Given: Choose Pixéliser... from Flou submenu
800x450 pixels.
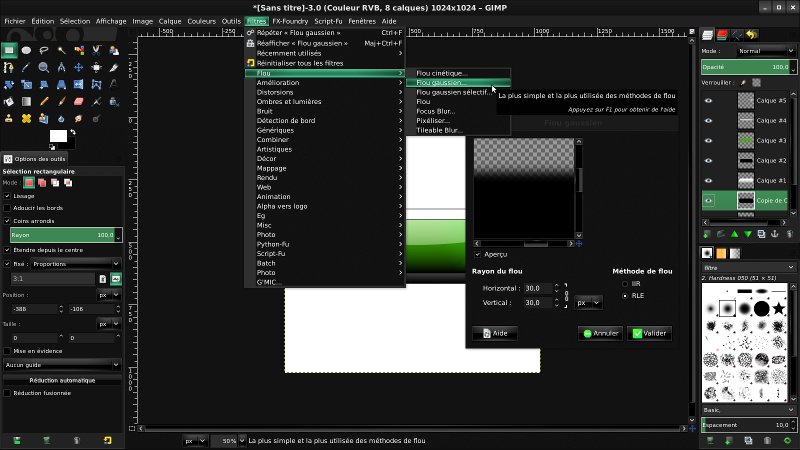Looking at the screenshot, I should coord(458,121).
